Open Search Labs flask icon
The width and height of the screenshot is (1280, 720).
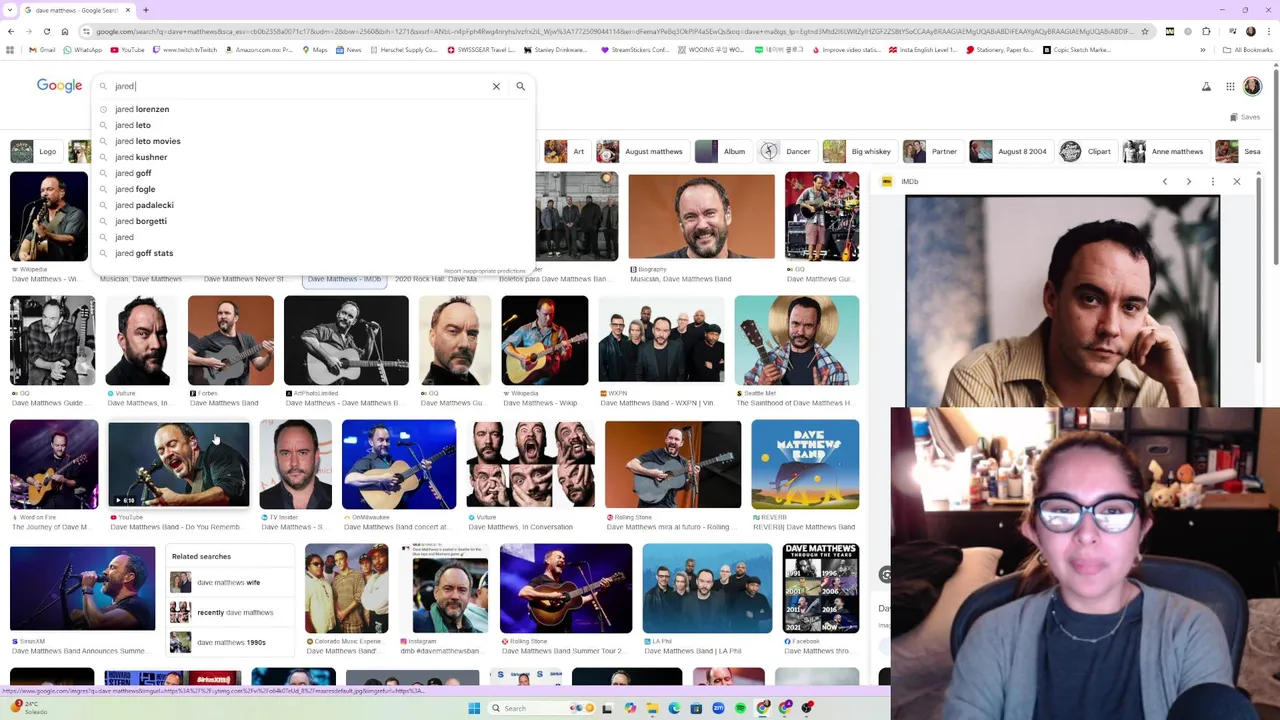pyautogui.click(x=1207, y=86)
